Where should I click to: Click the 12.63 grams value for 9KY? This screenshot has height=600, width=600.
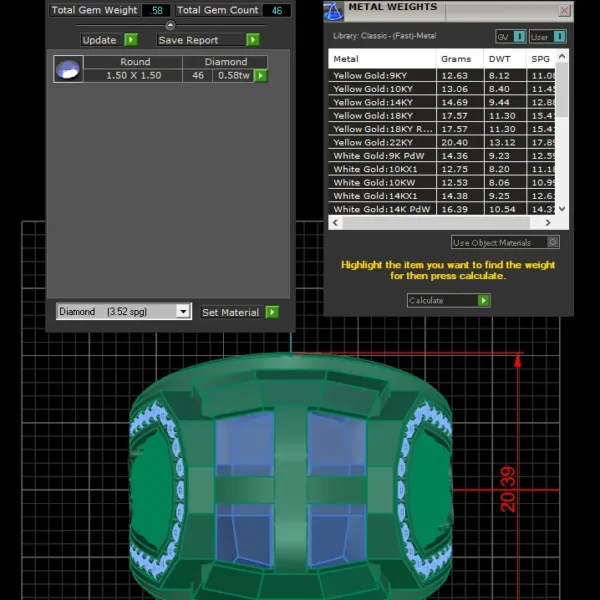(x=455, y=75)
